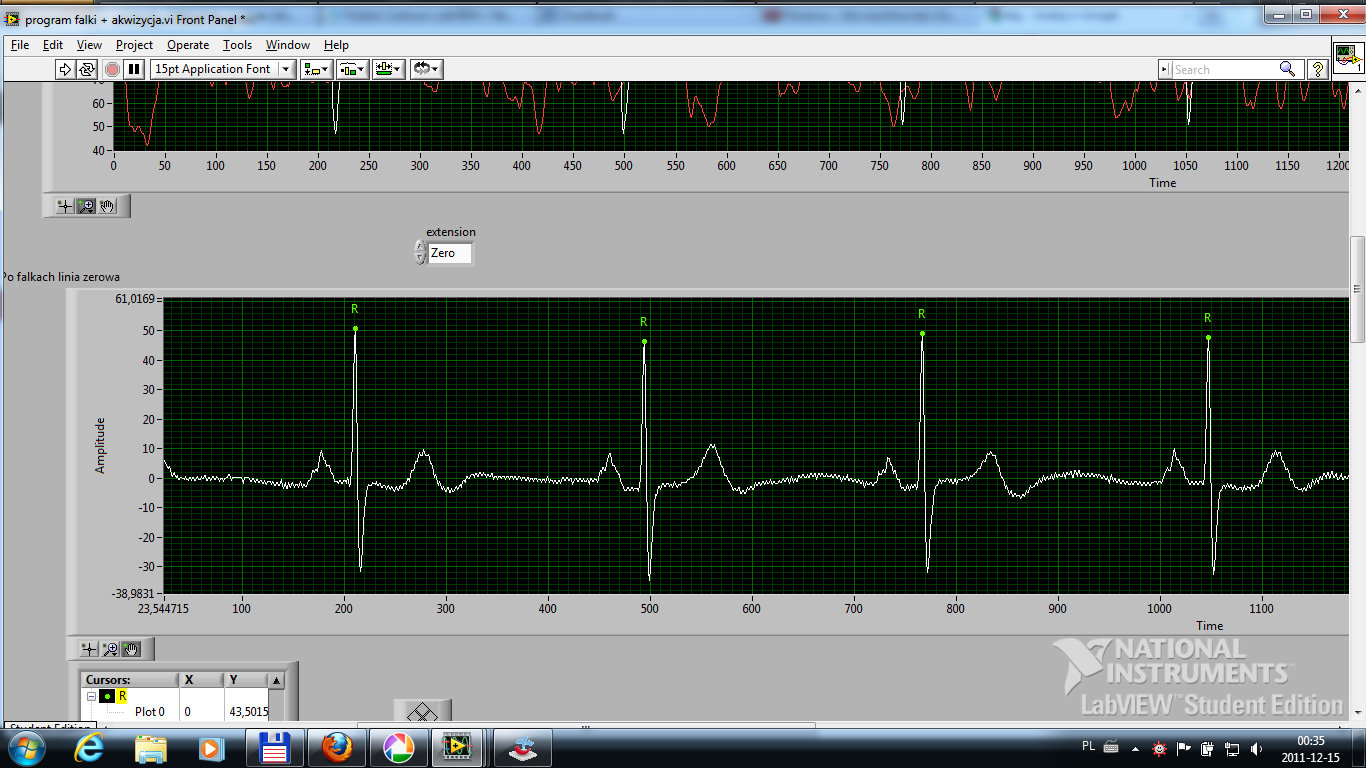Open the Help menu

tap(336, 45)
